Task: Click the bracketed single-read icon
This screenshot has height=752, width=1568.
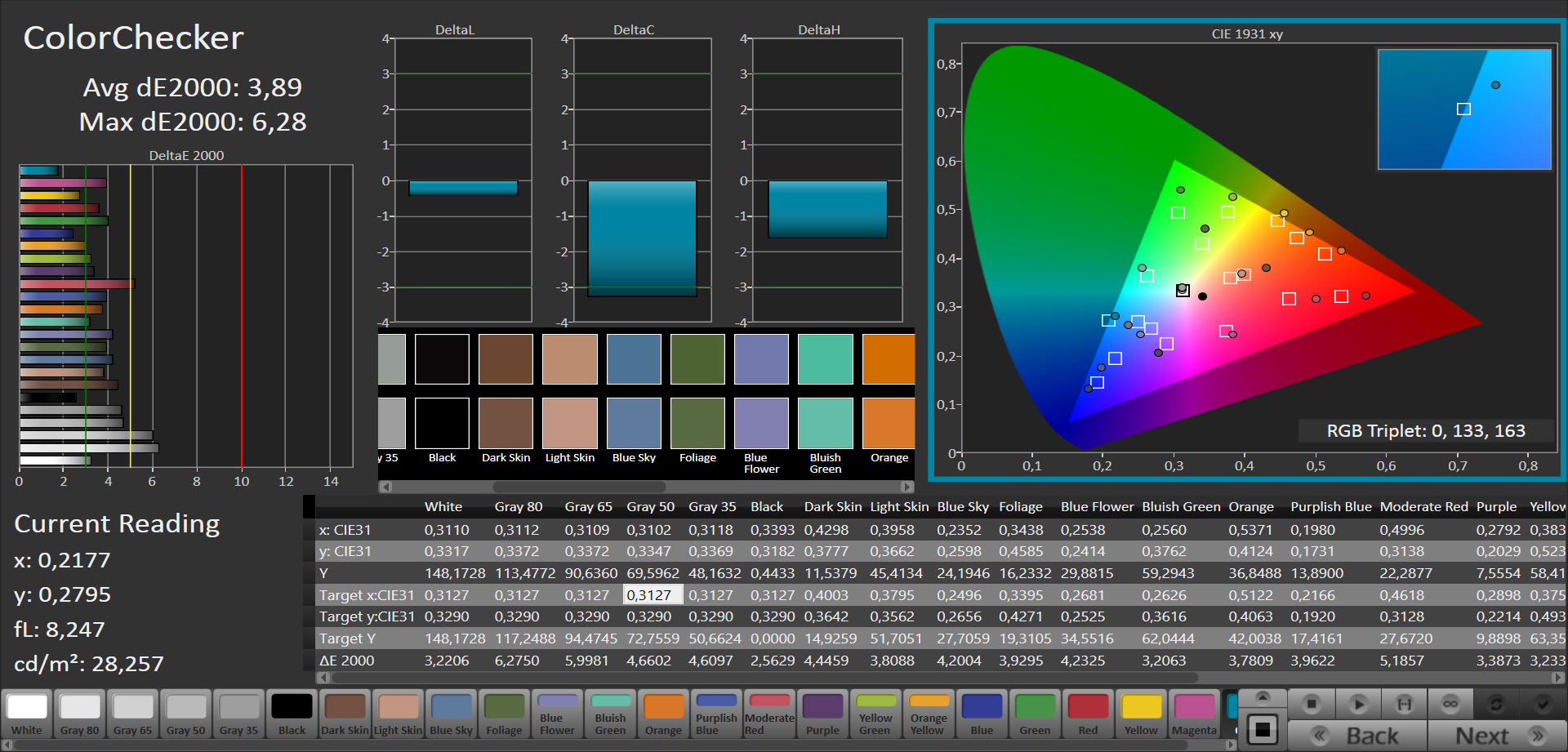Action: [1404, 704]
